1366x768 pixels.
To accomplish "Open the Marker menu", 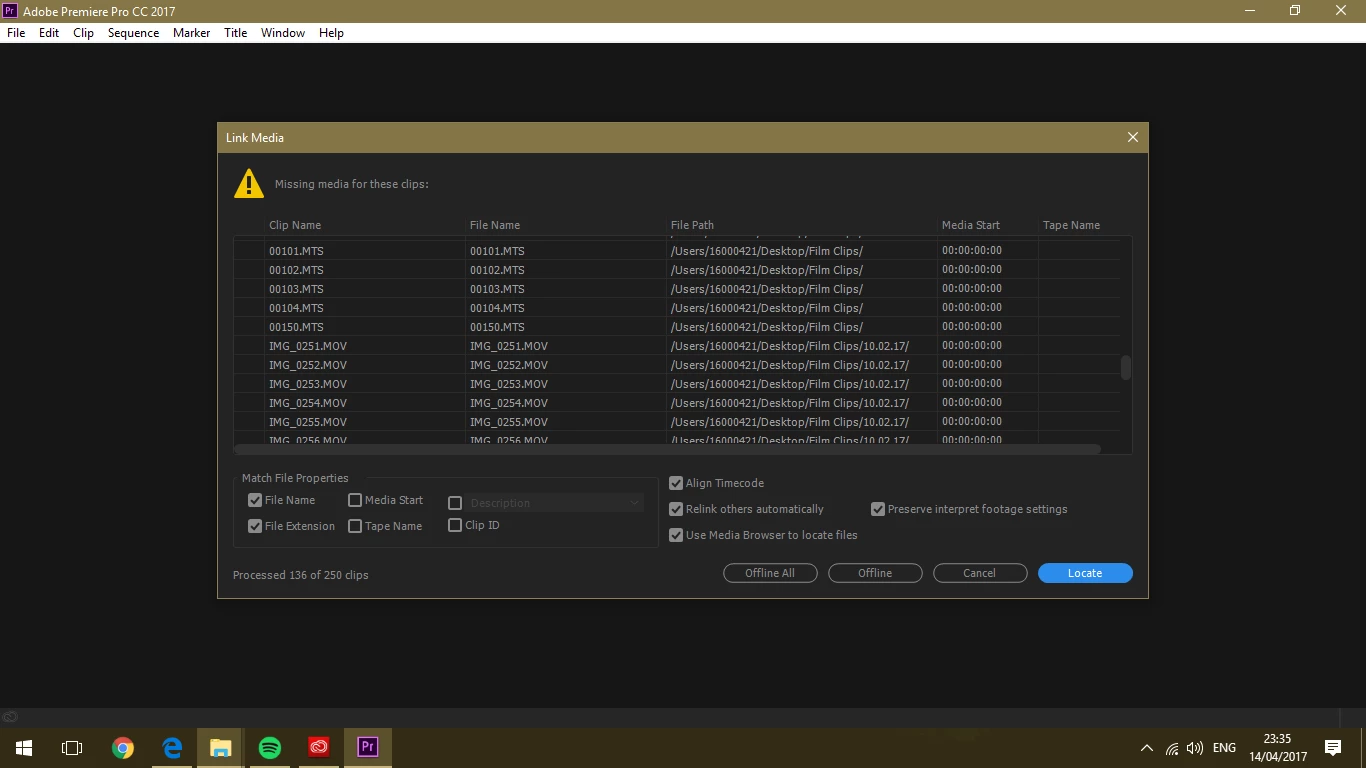I will pos(191,33).
